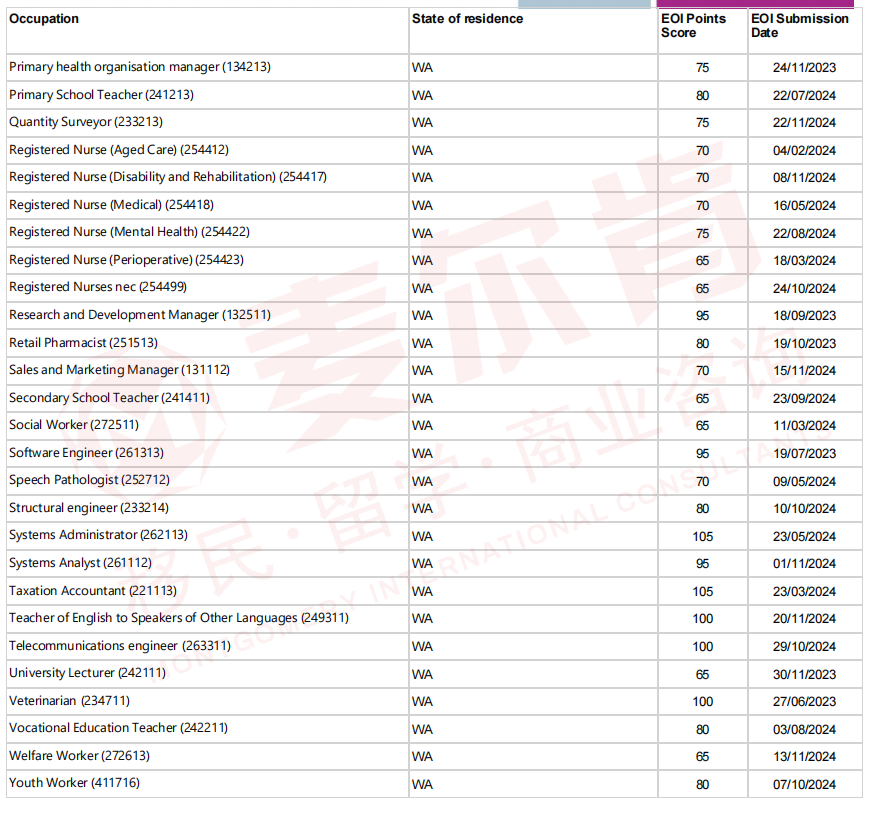Select date 07/10/2024 for Youth Worker
Screen dimensions: 874x813
coord(804,785)
